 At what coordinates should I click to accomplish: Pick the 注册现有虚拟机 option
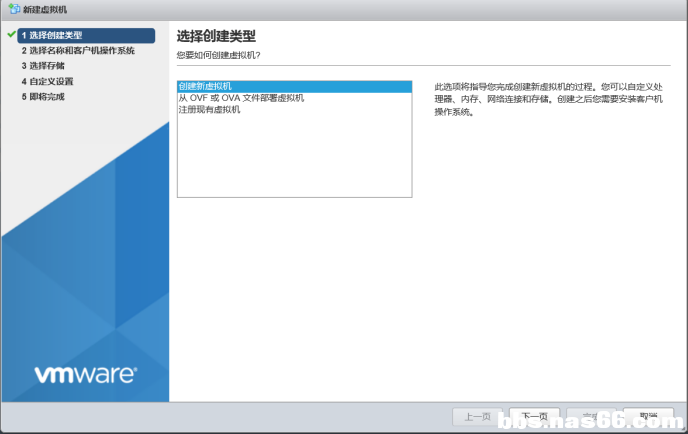(209, 109)
